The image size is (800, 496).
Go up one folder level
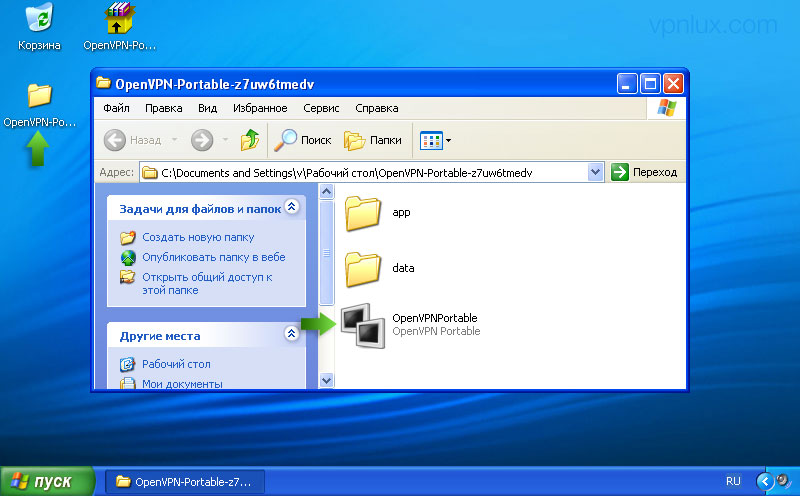pos(249,140)
